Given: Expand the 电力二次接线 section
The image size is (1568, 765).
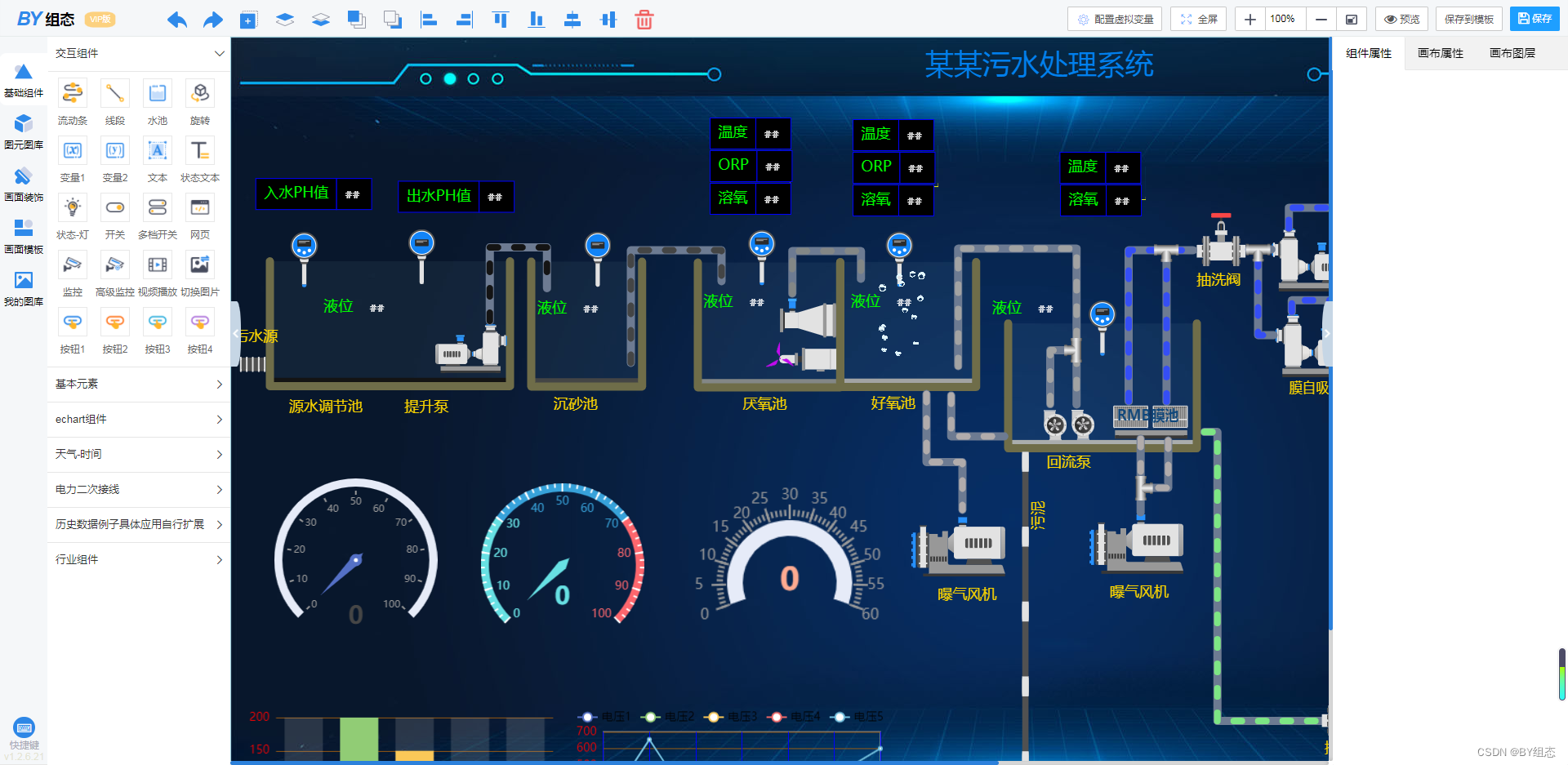Looking at the screenshot, I should pyautogui.click(x=139, y=489).
